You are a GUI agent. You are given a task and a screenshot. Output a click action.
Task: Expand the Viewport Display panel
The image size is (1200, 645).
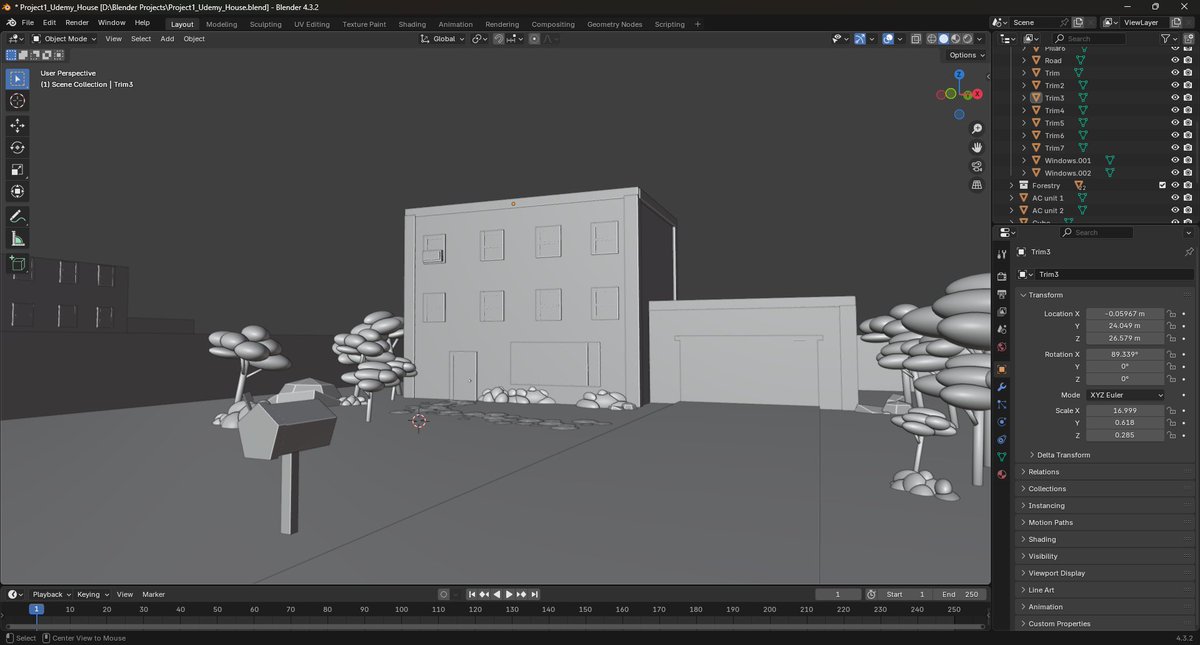tap(1056, 573)
